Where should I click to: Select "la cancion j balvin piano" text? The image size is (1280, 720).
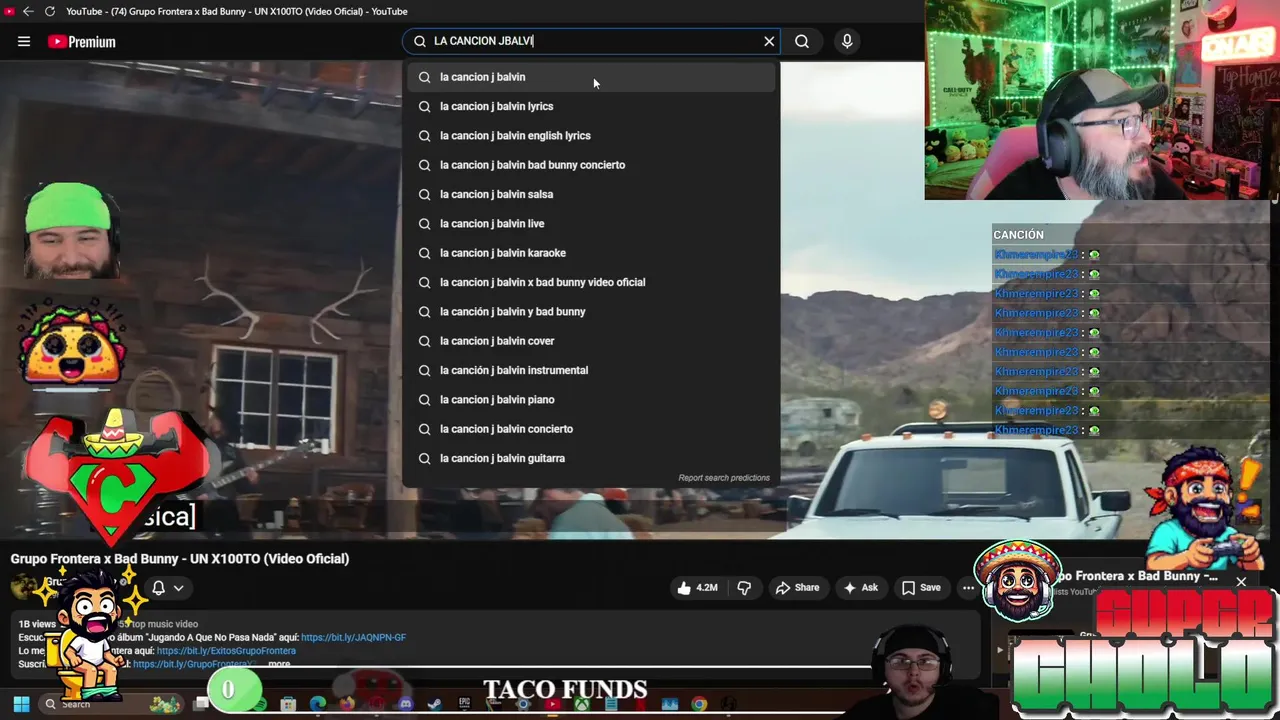pos(497,399)
